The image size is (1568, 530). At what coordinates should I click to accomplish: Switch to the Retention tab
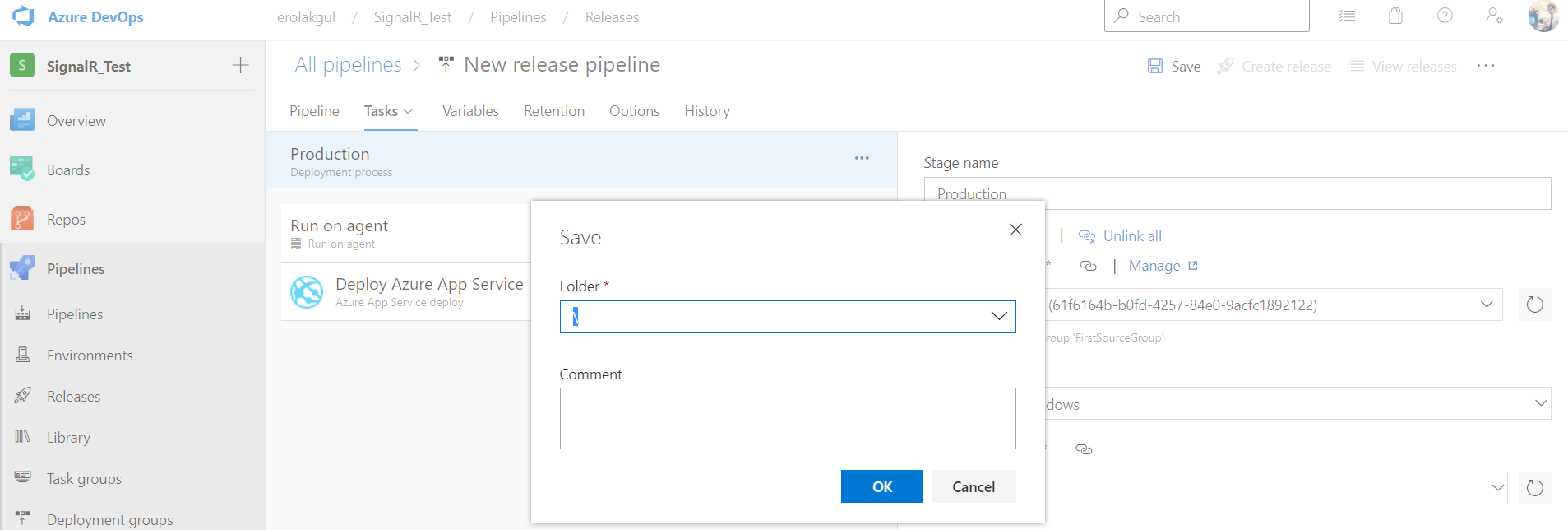(x=554, y=111)
